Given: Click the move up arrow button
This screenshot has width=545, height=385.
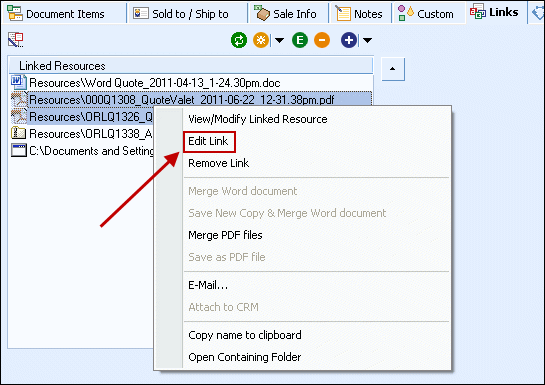Looking at the screenshot, I should [393, 69].
